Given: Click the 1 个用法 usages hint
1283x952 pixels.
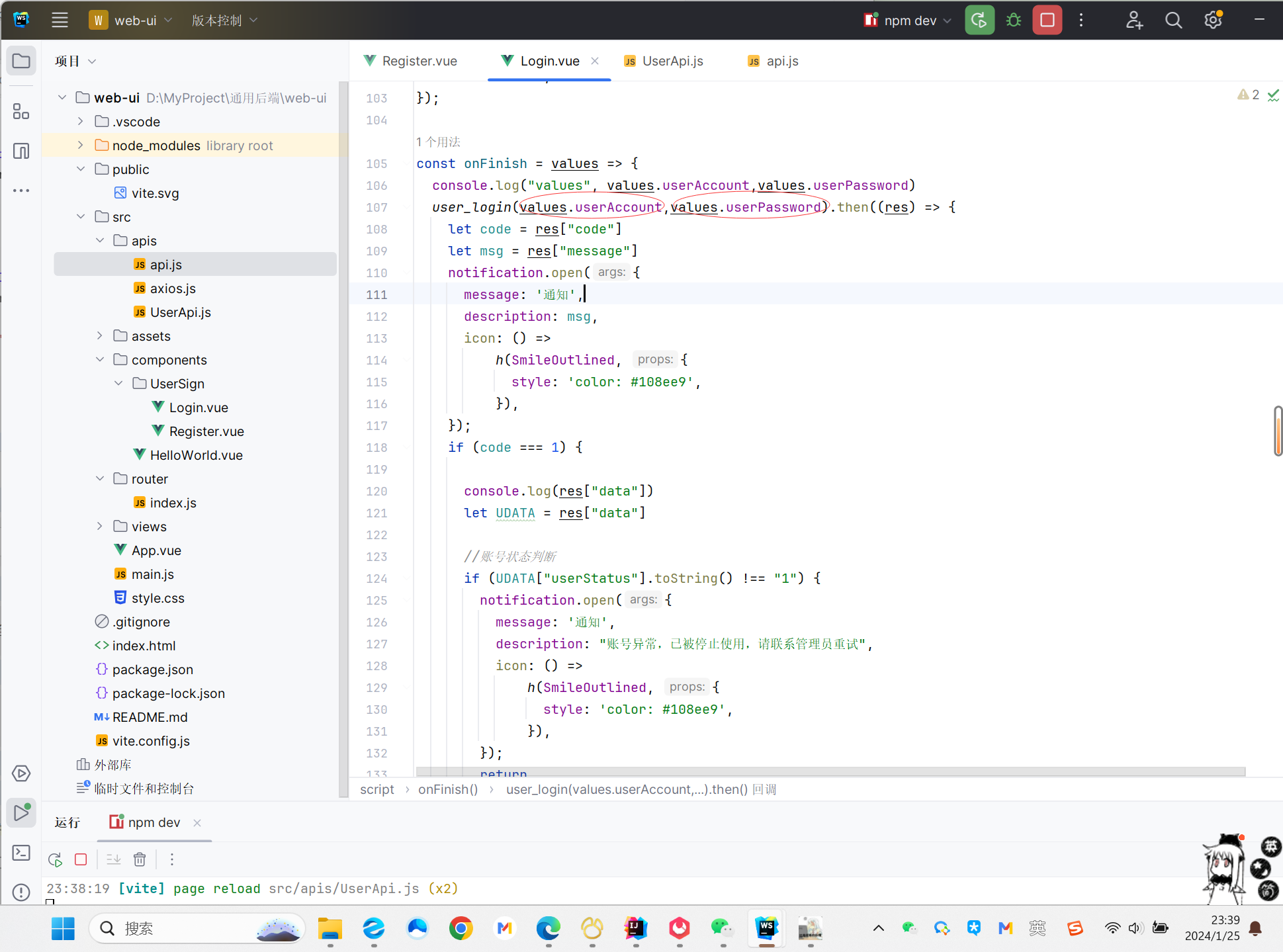Looking at the screenshot, I should [438, 142].
